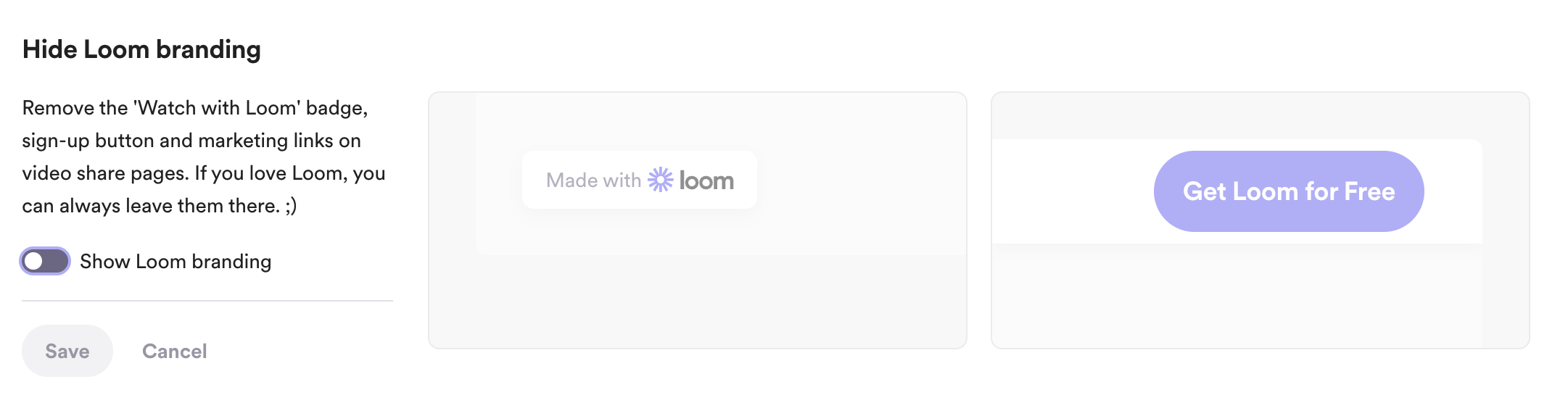Click the 'Made with' badge text
The image size is (1568, 403).
coord(593,180)
